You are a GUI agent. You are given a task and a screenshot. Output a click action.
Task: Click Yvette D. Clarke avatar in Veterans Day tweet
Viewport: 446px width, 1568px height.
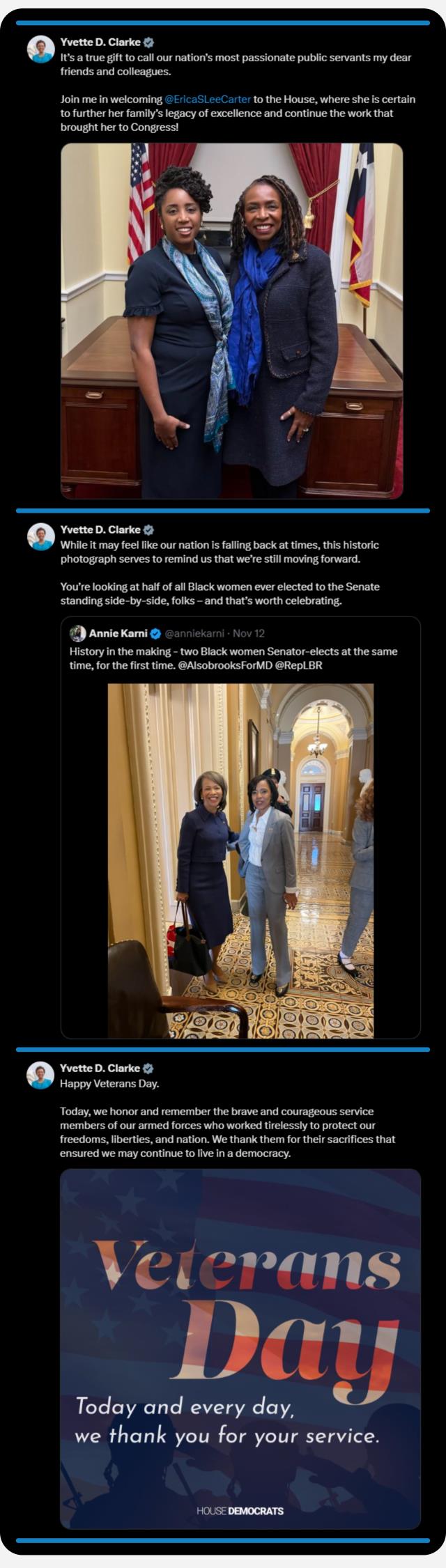click(x=40, y=1075)
